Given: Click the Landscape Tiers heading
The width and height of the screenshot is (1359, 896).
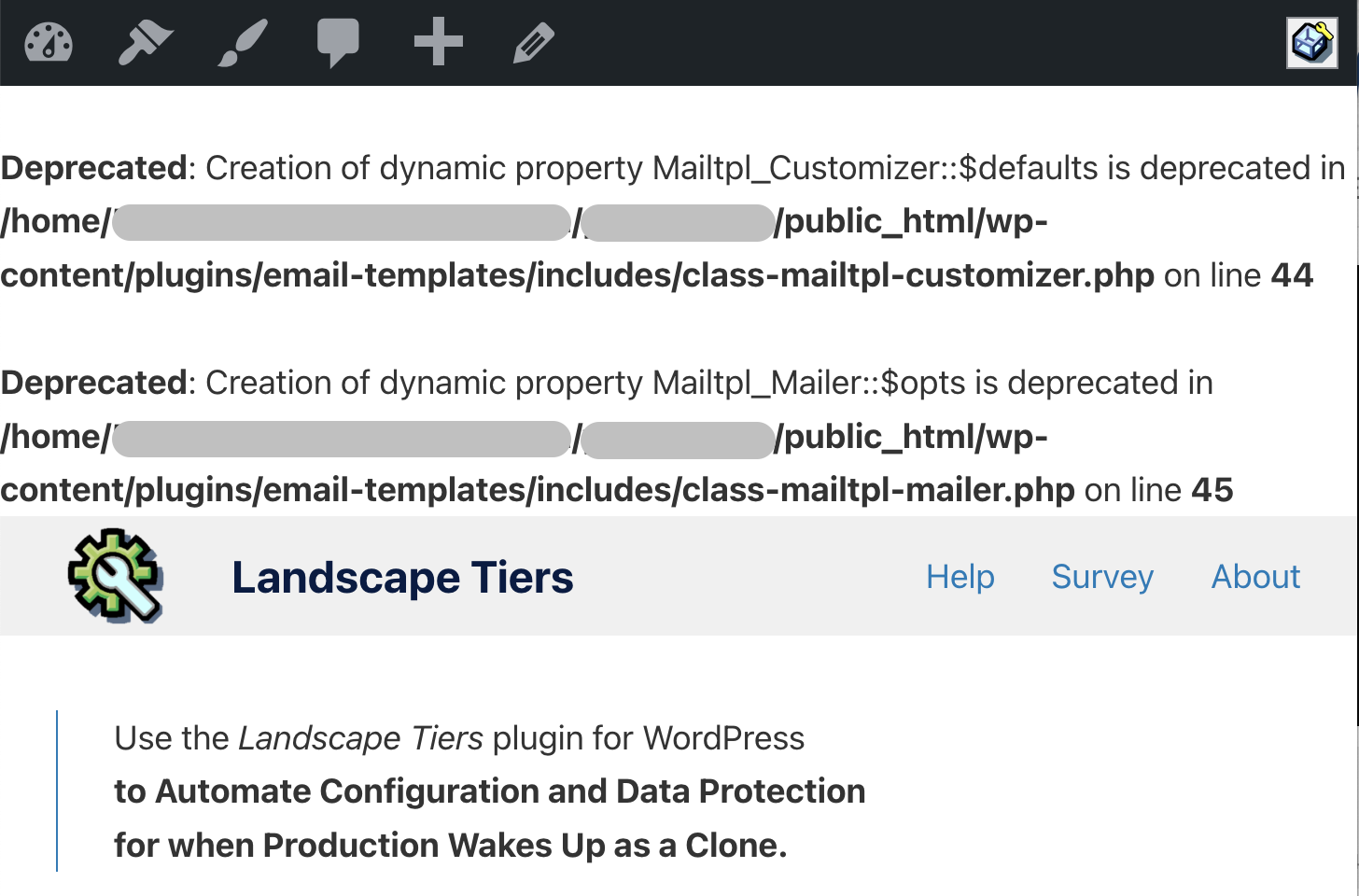Looking at the screenshot, I should 402,578.
